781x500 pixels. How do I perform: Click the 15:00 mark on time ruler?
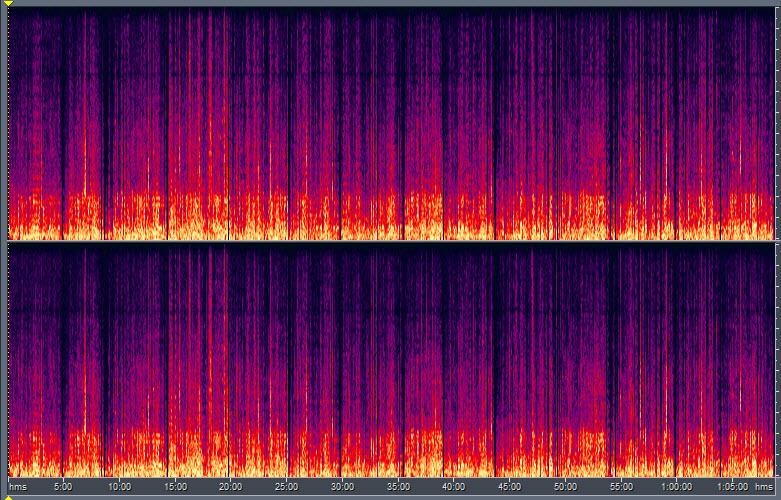pyautogui.click(x=175, y=486)
